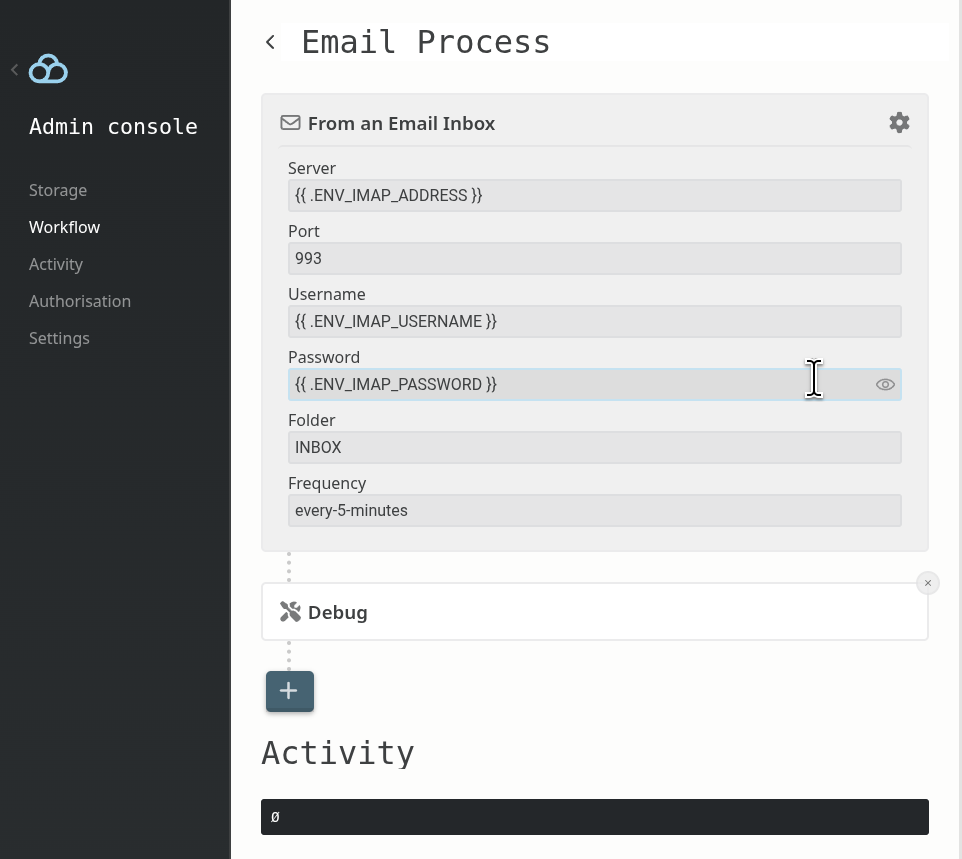
Task: Click the Frequency every-5-minutes field
Action: point(594,510)
